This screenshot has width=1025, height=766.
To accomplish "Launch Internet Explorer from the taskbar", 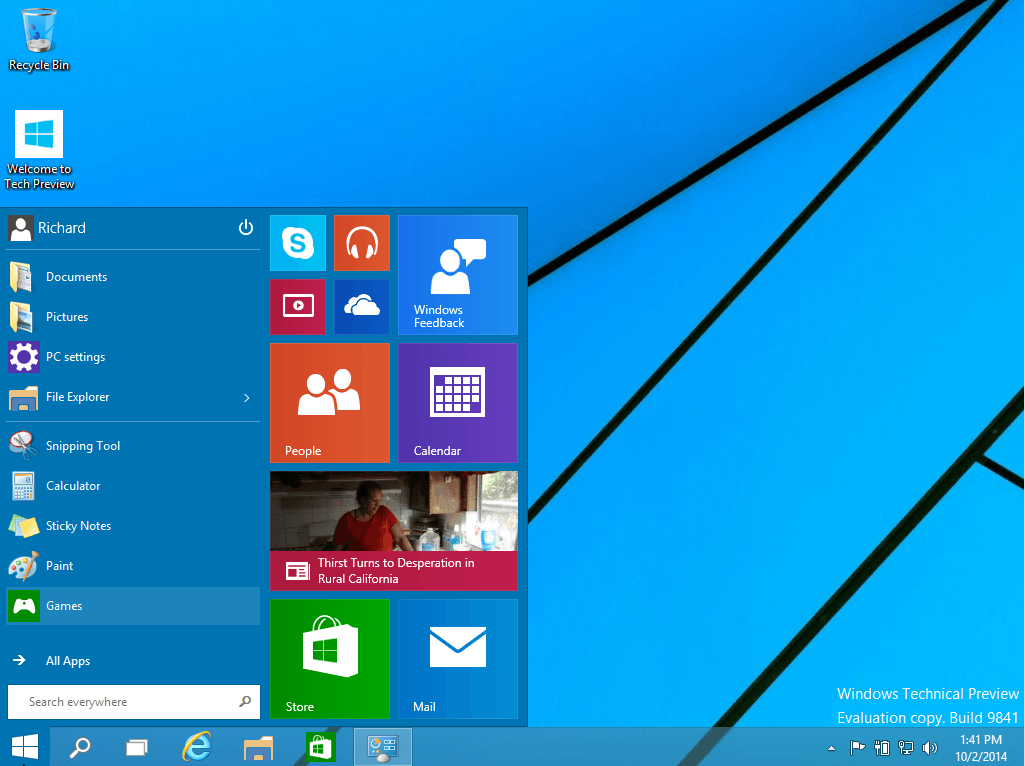I will click(x=197, y=746).
